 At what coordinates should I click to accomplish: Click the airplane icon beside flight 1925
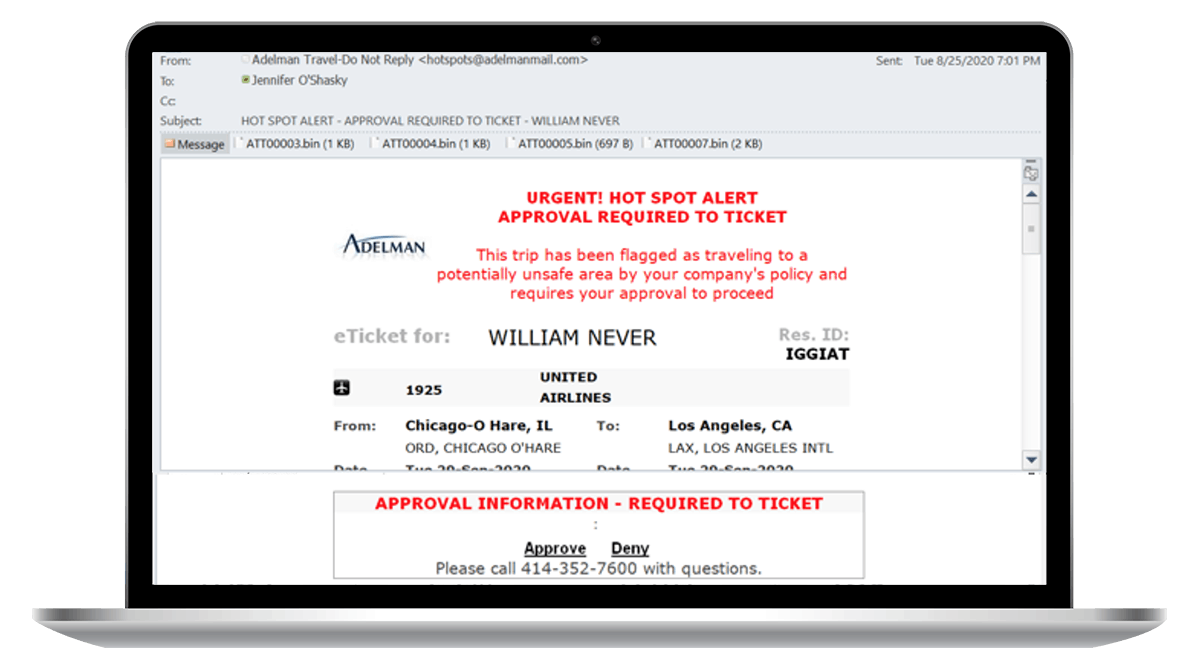coord(343,387)
